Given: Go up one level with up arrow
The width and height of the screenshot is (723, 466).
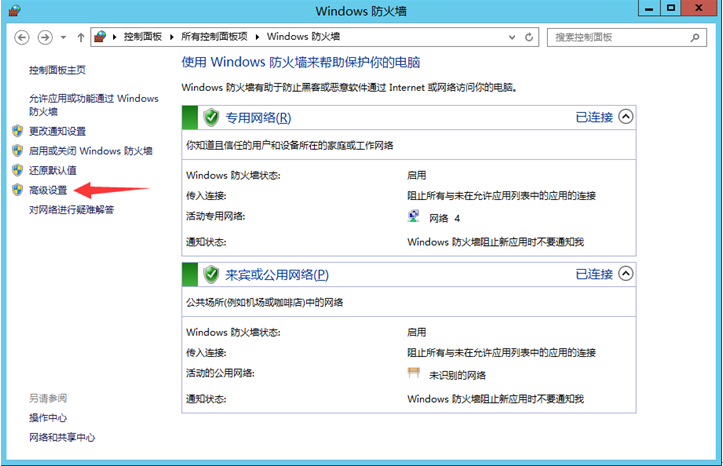Looking at the screenshot, I should pyautogui.click(x=81, y=37).
